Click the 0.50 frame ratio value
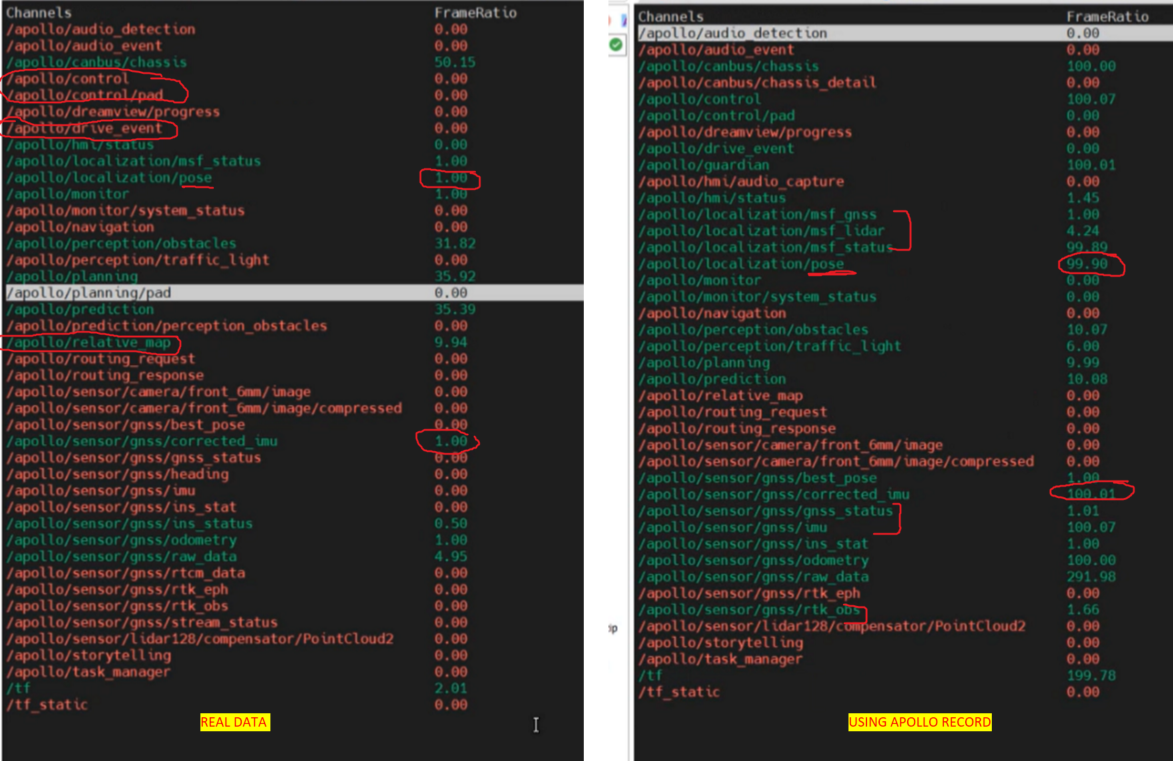This screenshot has height=761, width=1173. pos(451,523)
